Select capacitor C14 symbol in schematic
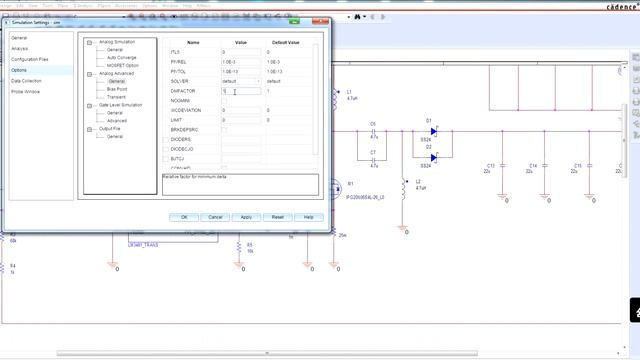The width and height of the screenshot is (640, 360). coord(545,166)
